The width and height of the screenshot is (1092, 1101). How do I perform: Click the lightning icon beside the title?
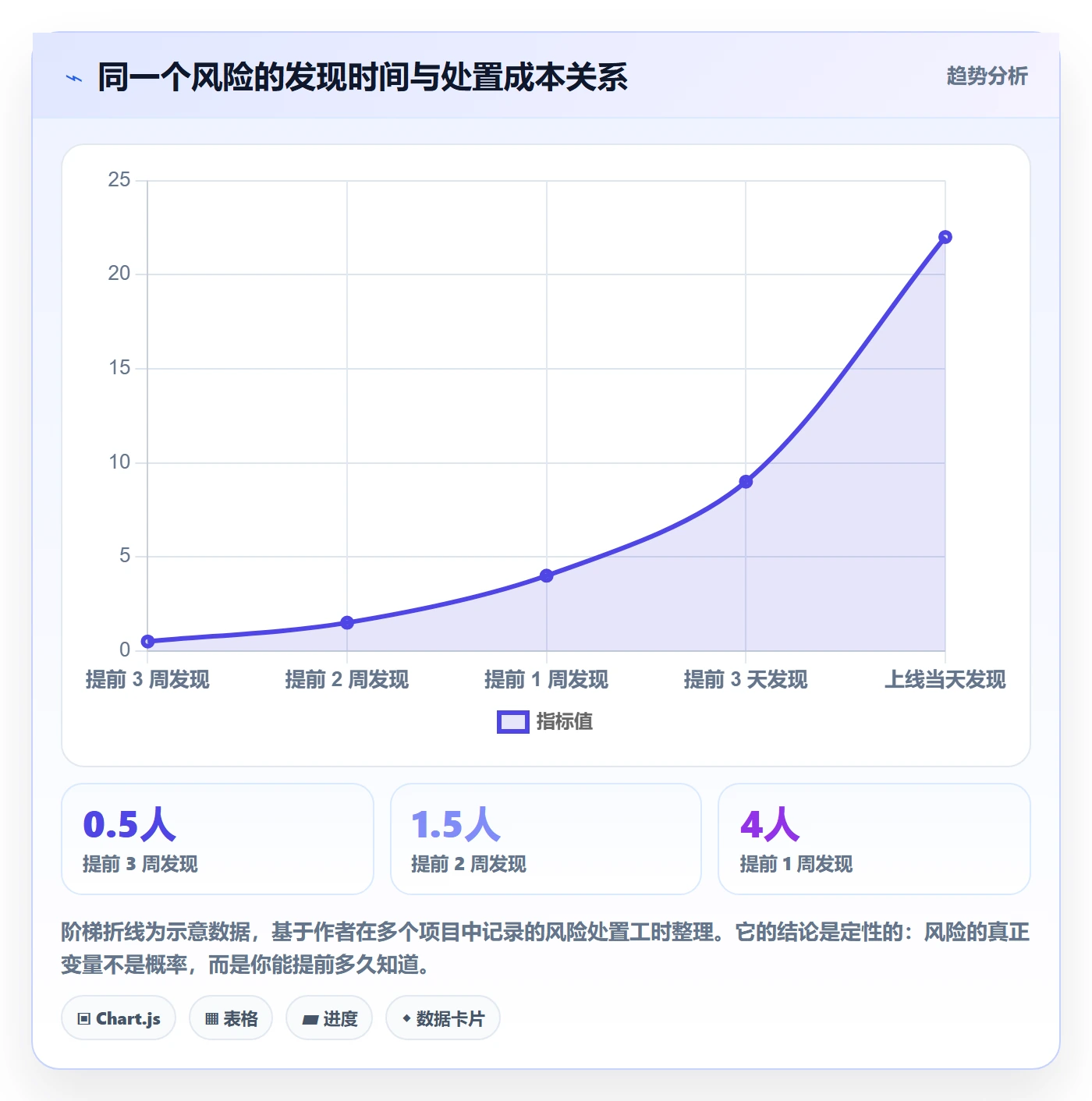pyautogui.click(x=74, y=78)
